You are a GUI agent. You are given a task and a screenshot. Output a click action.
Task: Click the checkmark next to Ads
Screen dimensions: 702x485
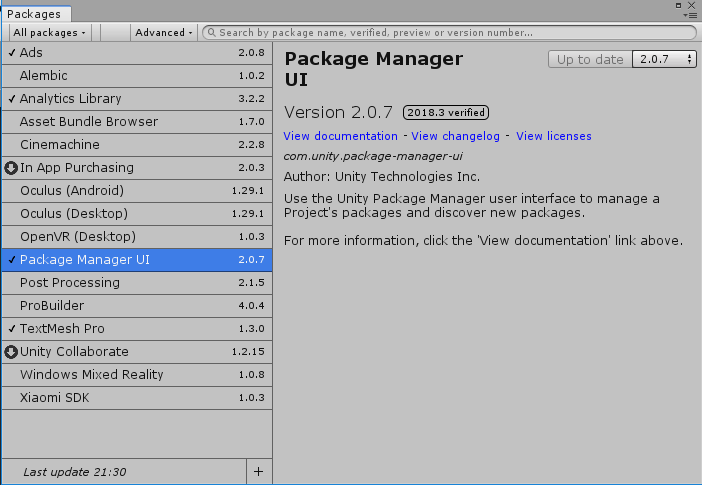12,53
